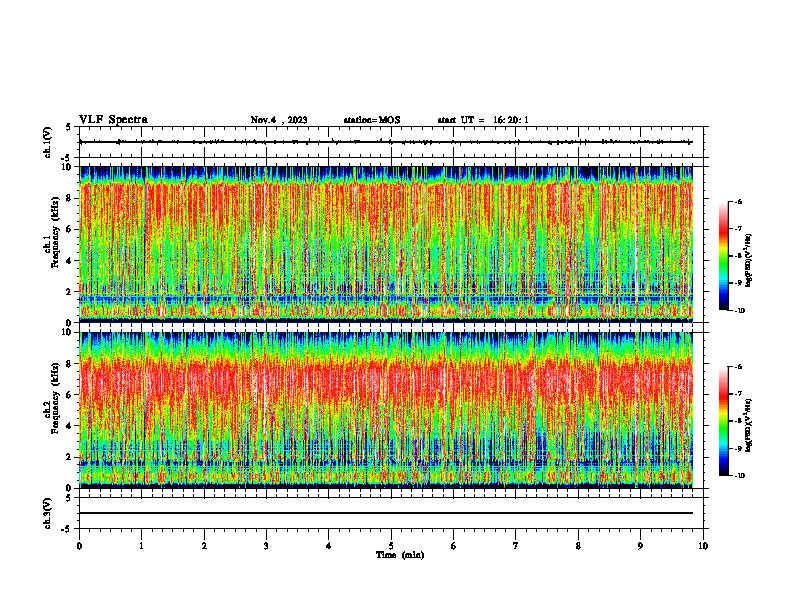Click the "-10" label on ch.1 colorbar

pos(739,311)
